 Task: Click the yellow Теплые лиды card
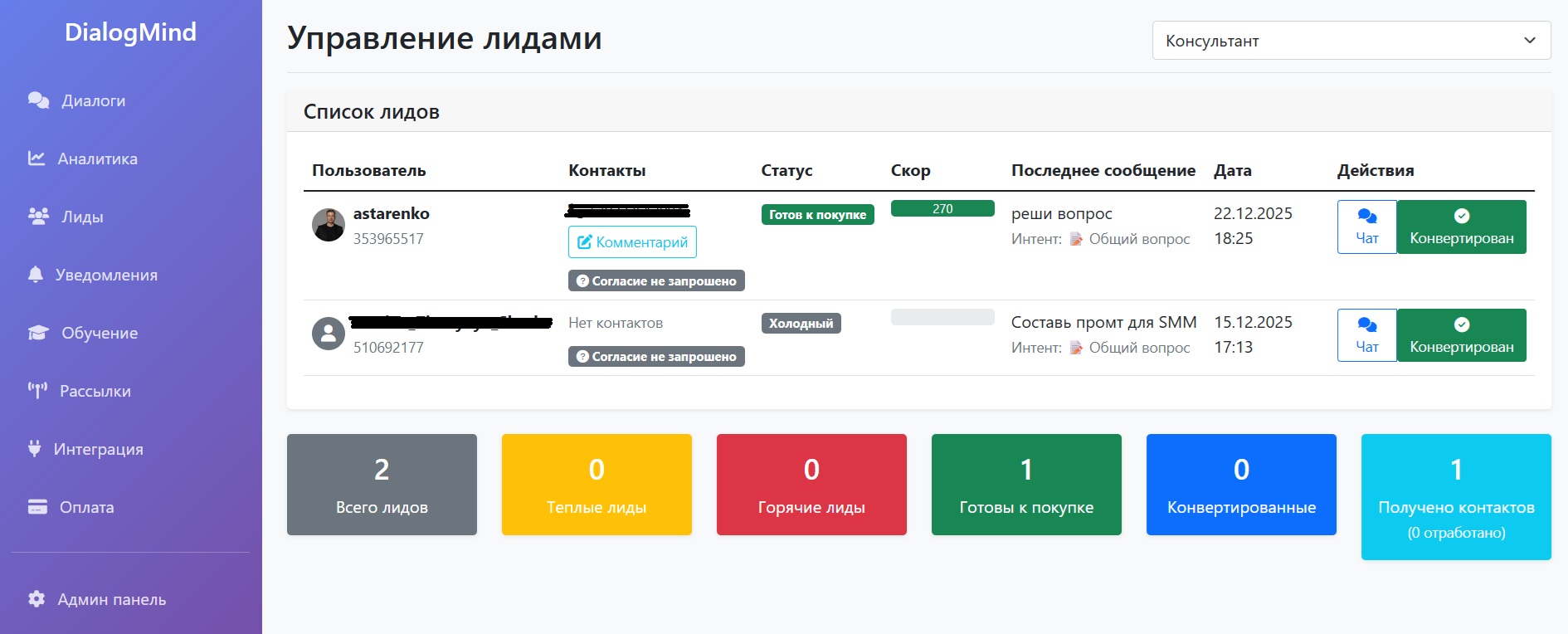pyautogui.click(x=597, y=485)
